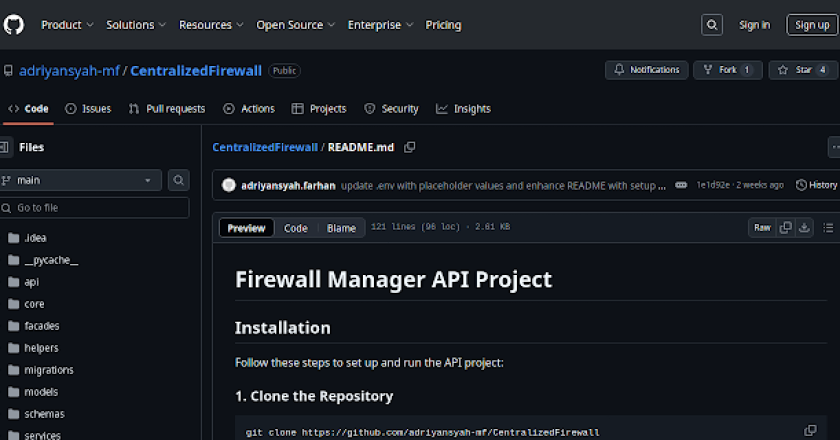Search files using magnifier in sidebar
840x440 pixels.
click(x=179, y=180)
